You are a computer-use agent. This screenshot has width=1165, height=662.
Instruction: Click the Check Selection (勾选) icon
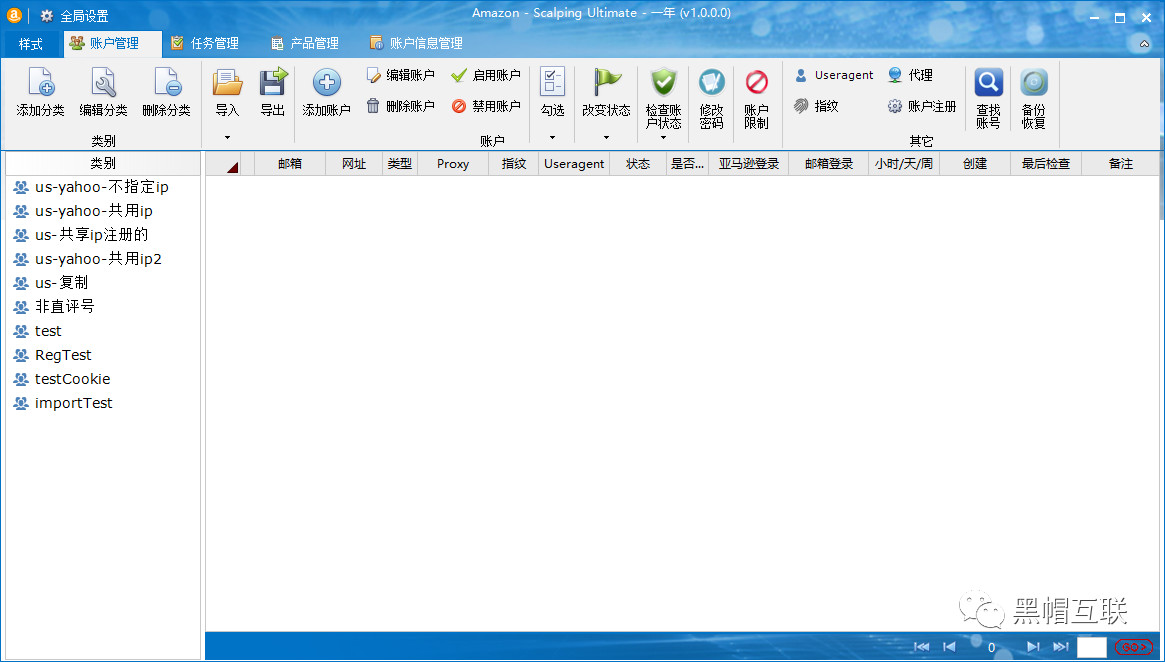pos(552,82)
